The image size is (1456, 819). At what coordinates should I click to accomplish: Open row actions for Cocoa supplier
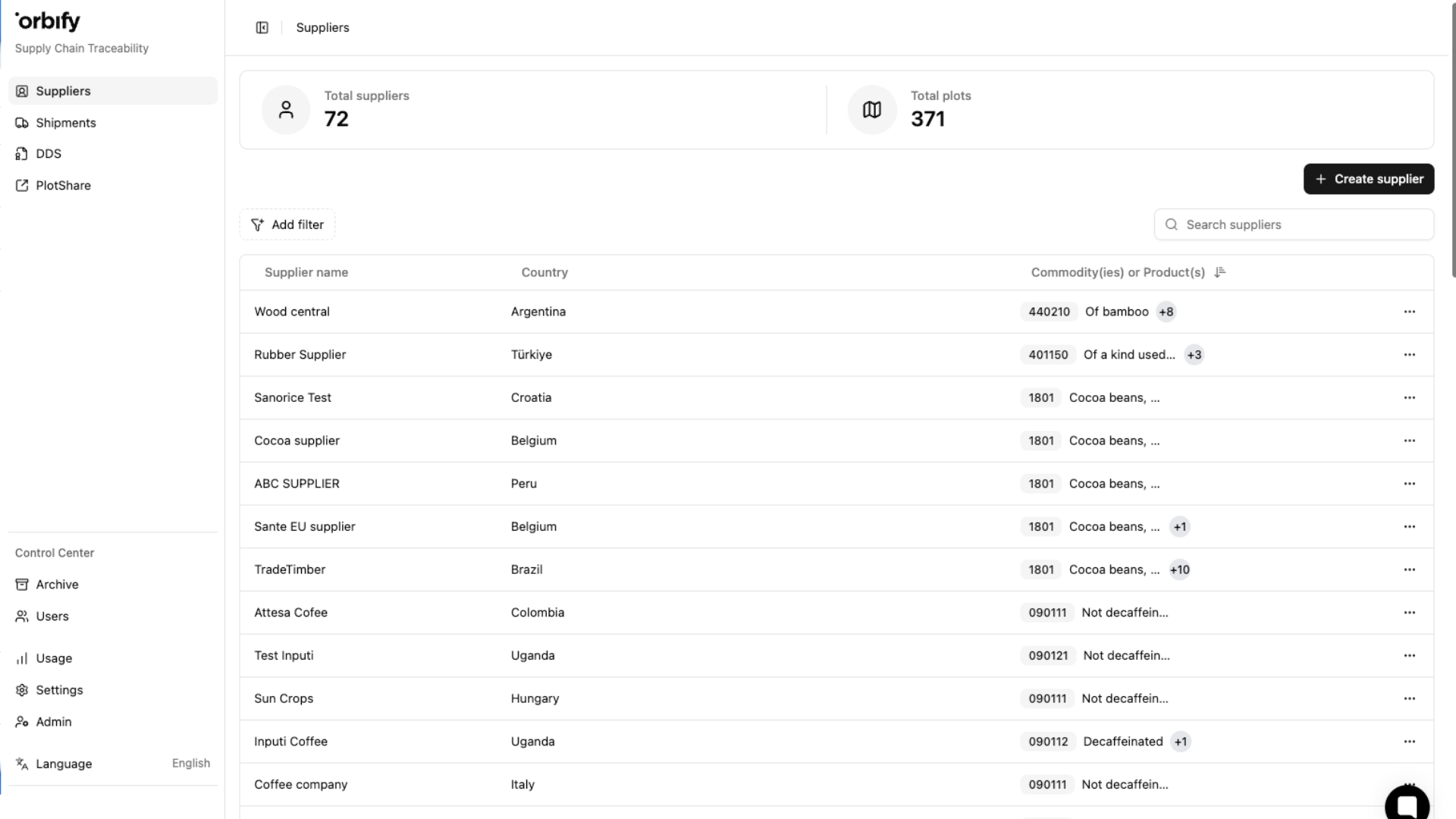click(1409, 441)
